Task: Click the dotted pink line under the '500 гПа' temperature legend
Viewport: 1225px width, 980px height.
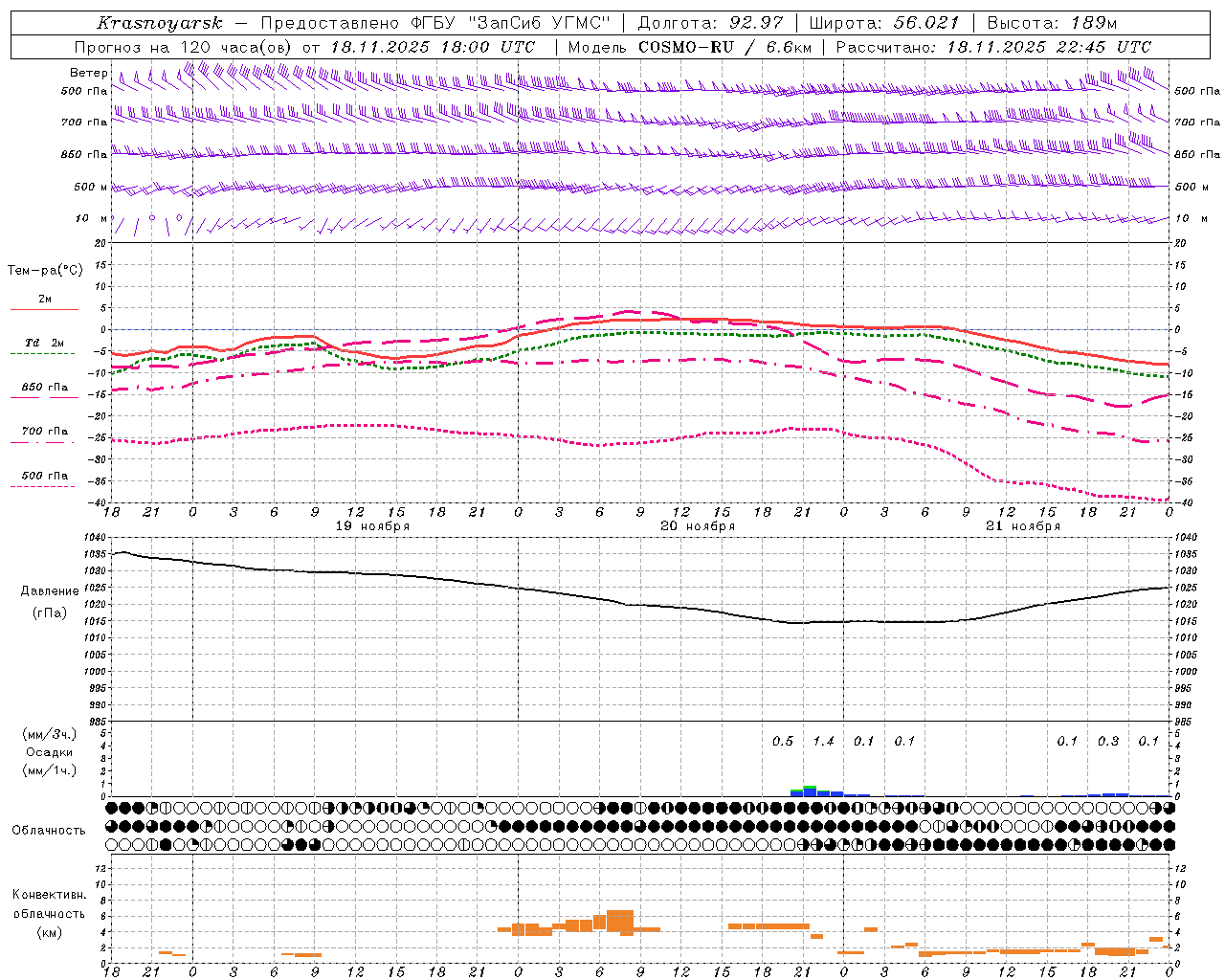Action: point(43,486)
